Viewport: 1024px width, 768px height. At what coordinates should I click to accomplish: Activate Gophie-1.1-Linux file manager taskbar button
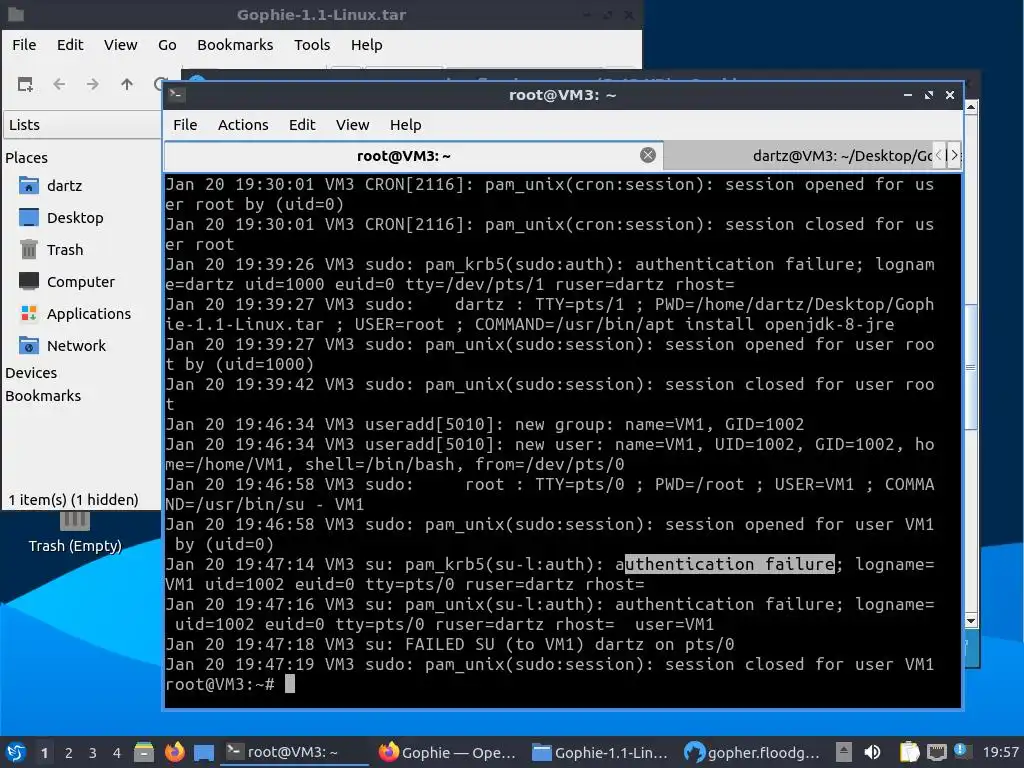point(600,752)
